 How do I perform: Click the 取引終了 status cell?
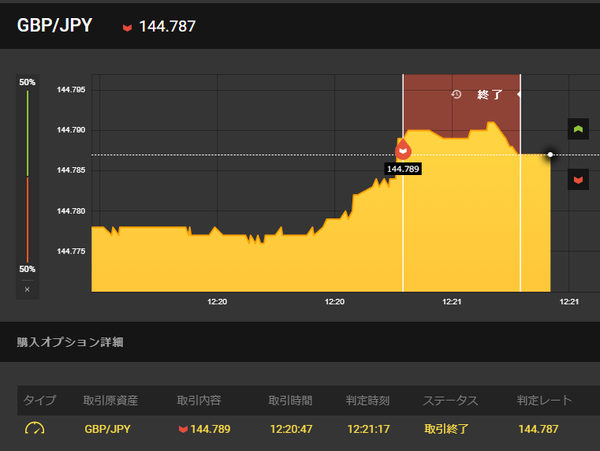(x=446, y=429)
